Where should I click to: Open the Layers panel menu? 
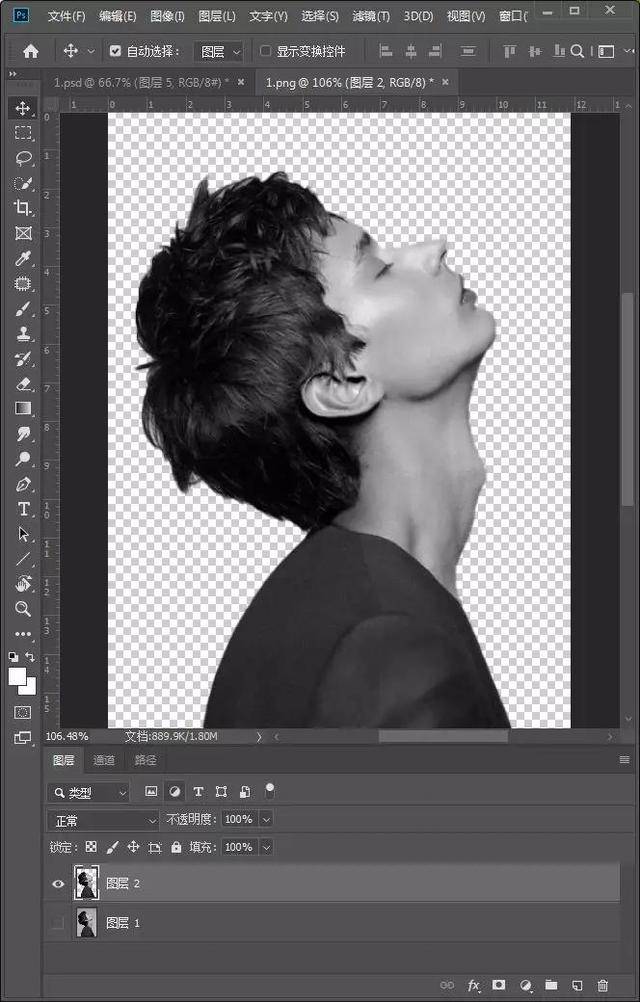click(625, 760)
